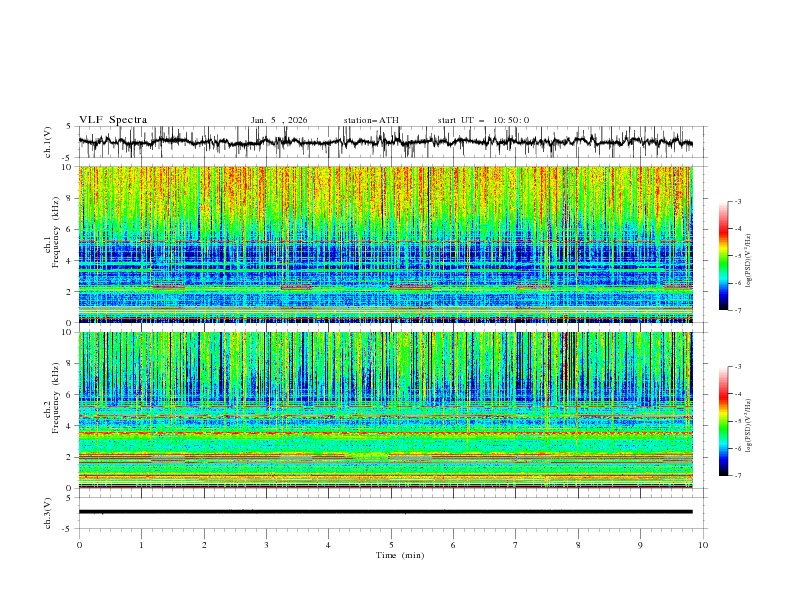
Task: Click the "5" tick on ch.3(V) axis
Action: click(x=68, y=498)
